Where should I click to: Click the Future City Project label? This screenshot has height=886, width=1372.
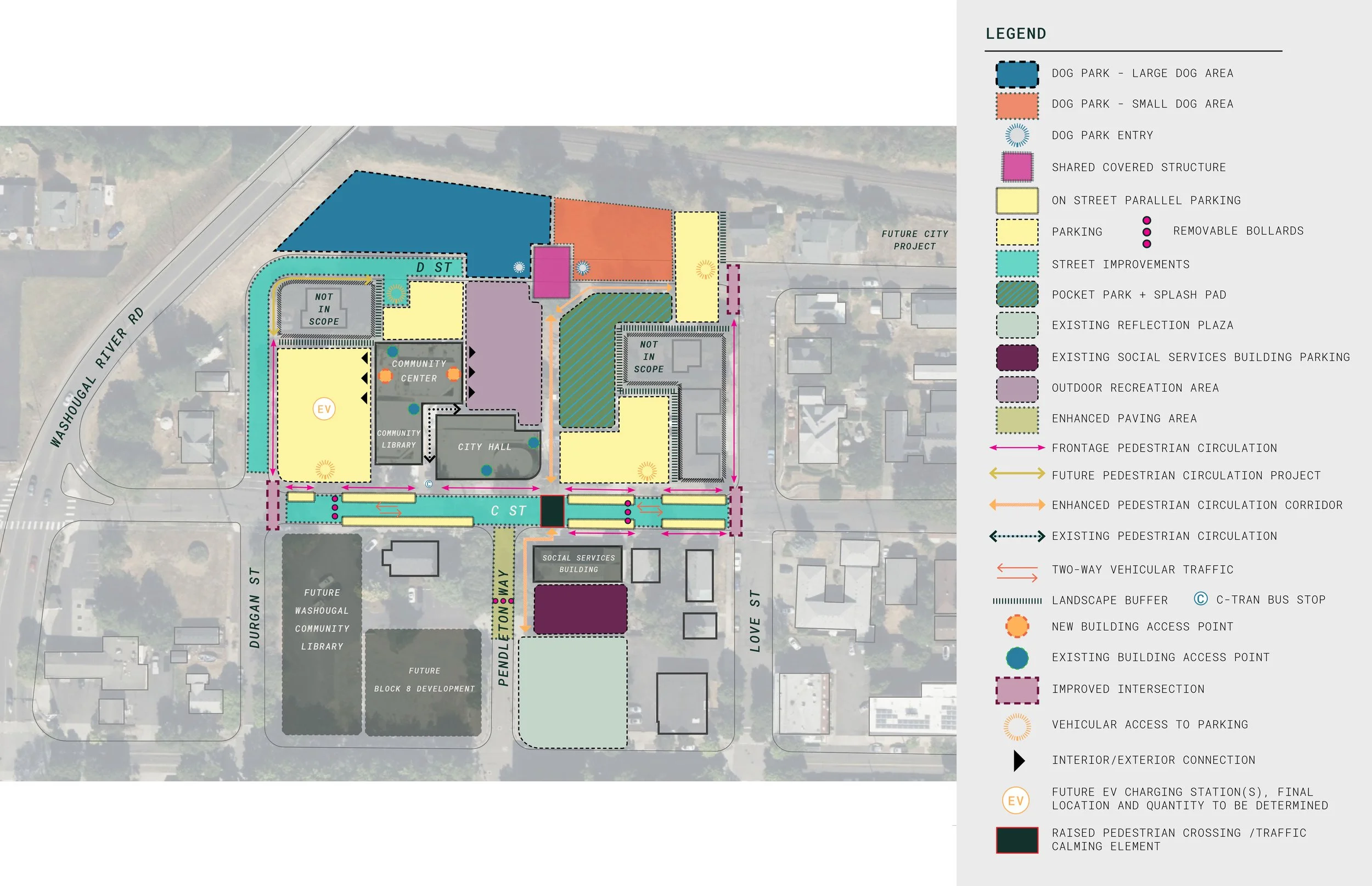(914, 240)
